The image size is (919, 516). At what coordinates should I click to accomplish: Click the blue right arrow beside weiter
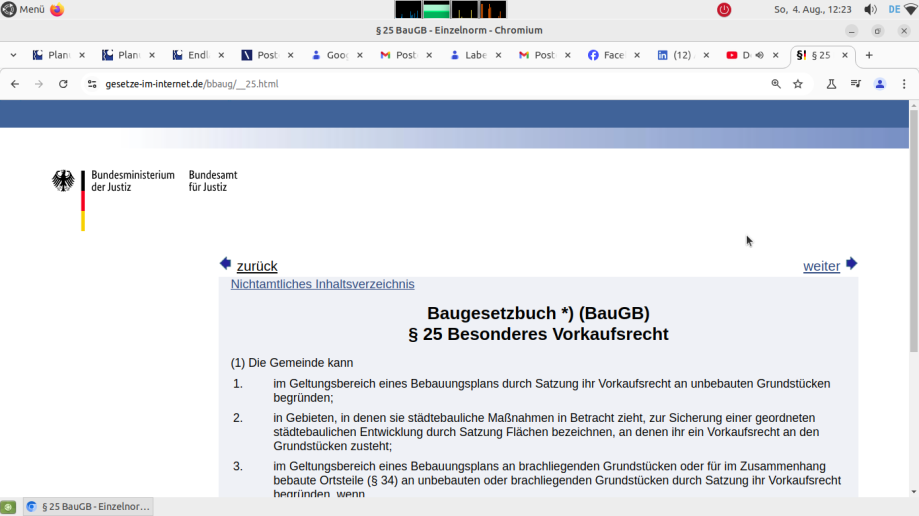point(851,264)
